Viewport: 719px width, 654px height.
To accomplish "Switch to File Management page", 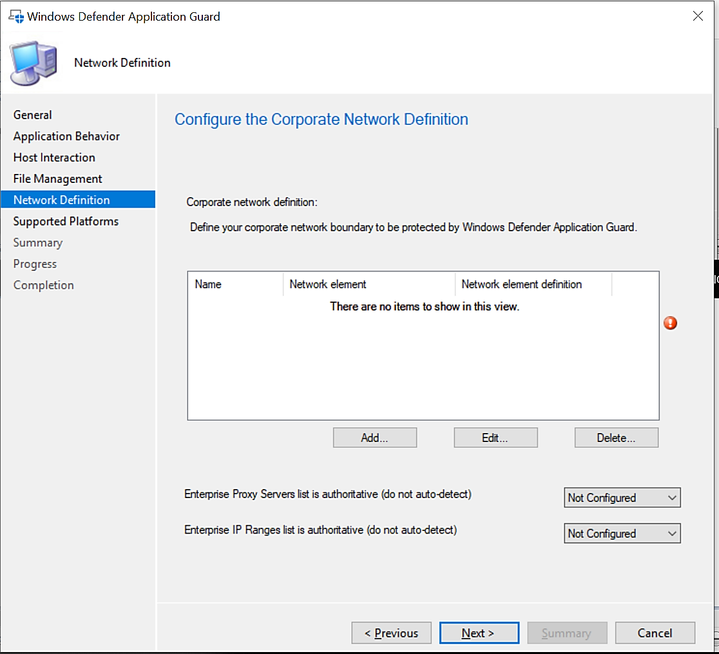I will [x=58, y=179].
